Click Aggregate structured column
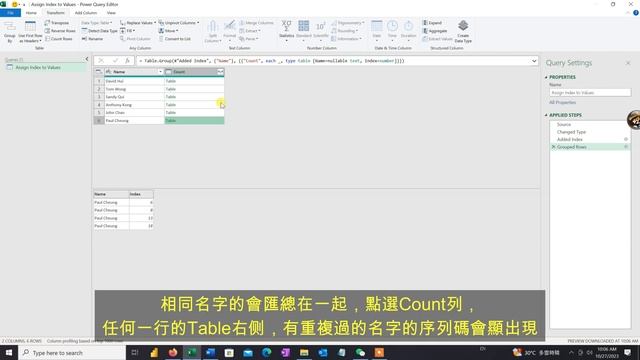640x360 pixels. pos(435,31)
